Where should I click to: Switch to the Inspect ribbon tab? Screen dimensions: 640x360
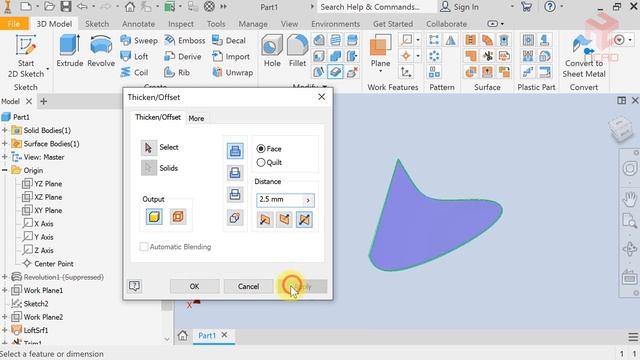pos(181,24)
